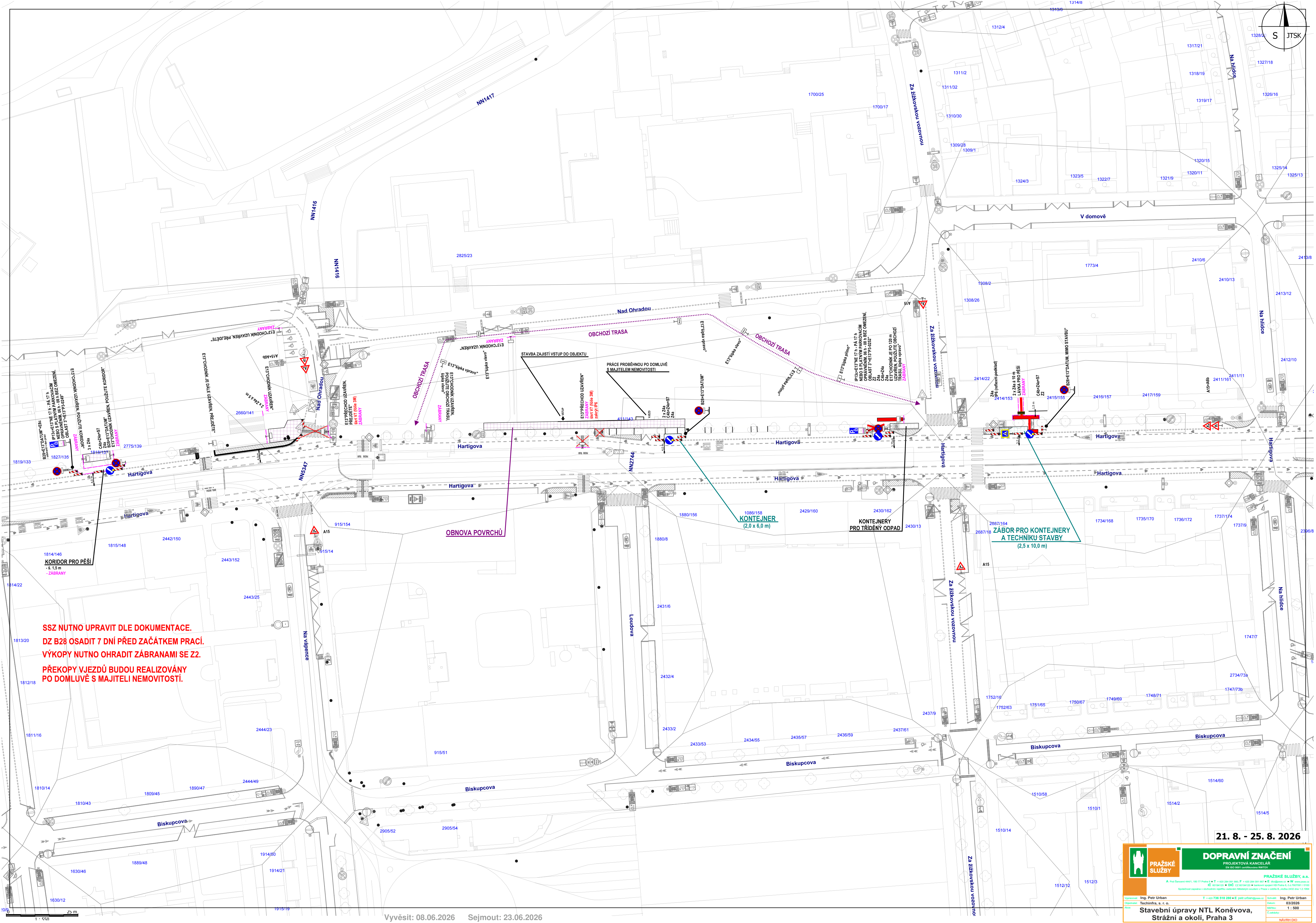Click the NÁVRH DIO cell
This screenshot has height=923, width=1316.
[1288, 920]
